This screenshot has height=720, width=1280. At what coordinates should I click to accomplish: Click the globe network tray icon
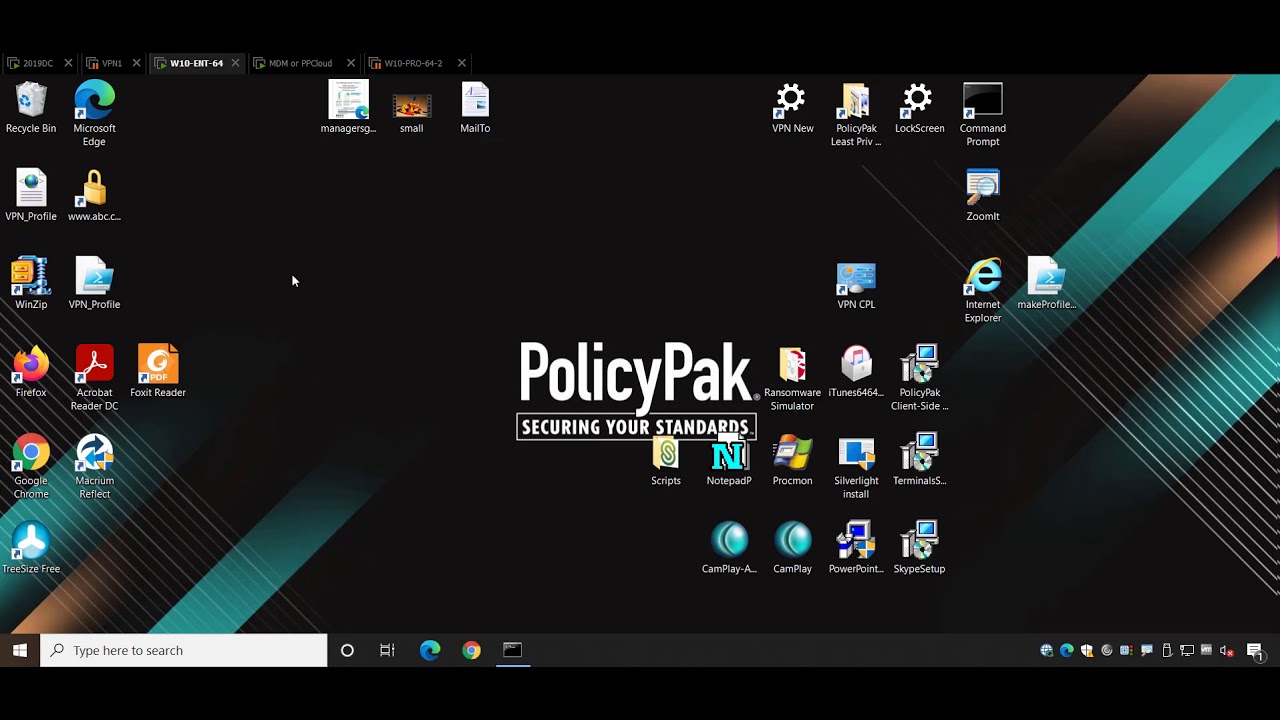point(1047,650)
